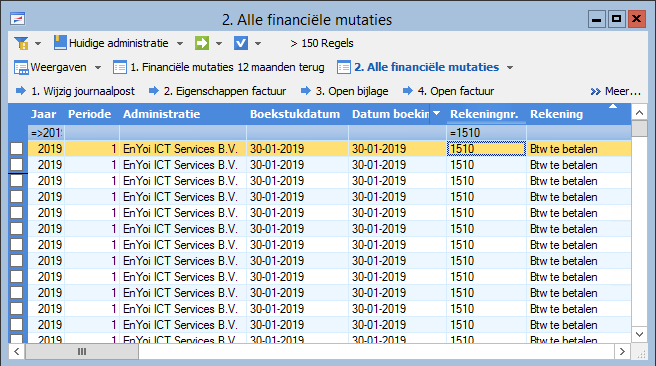Tick checkbox of eighth table row

tap(17, 261)
